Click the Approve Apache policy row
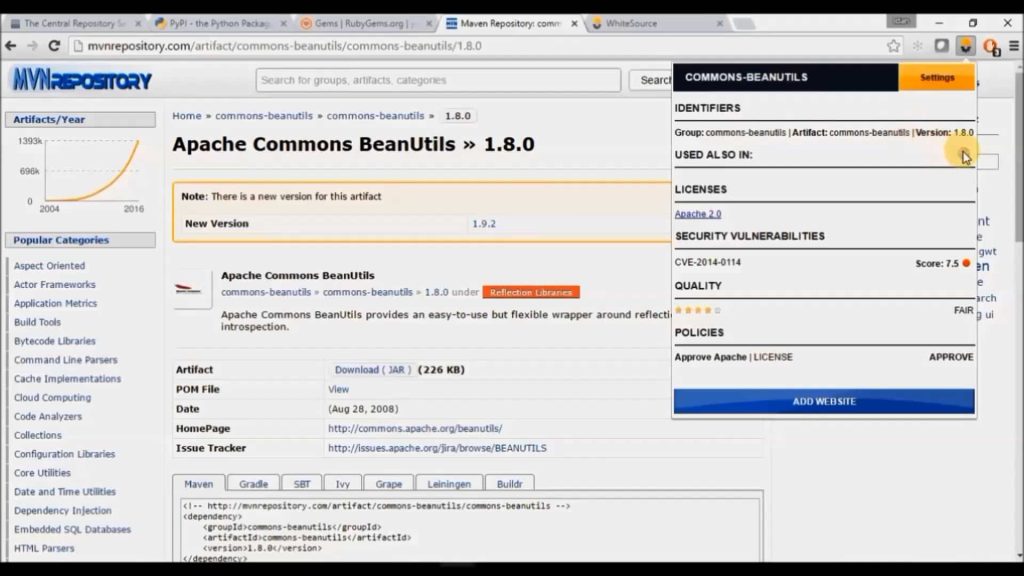Image resolution: width=1024 pixels, height=576 pixels. click(x=824, y=357)
